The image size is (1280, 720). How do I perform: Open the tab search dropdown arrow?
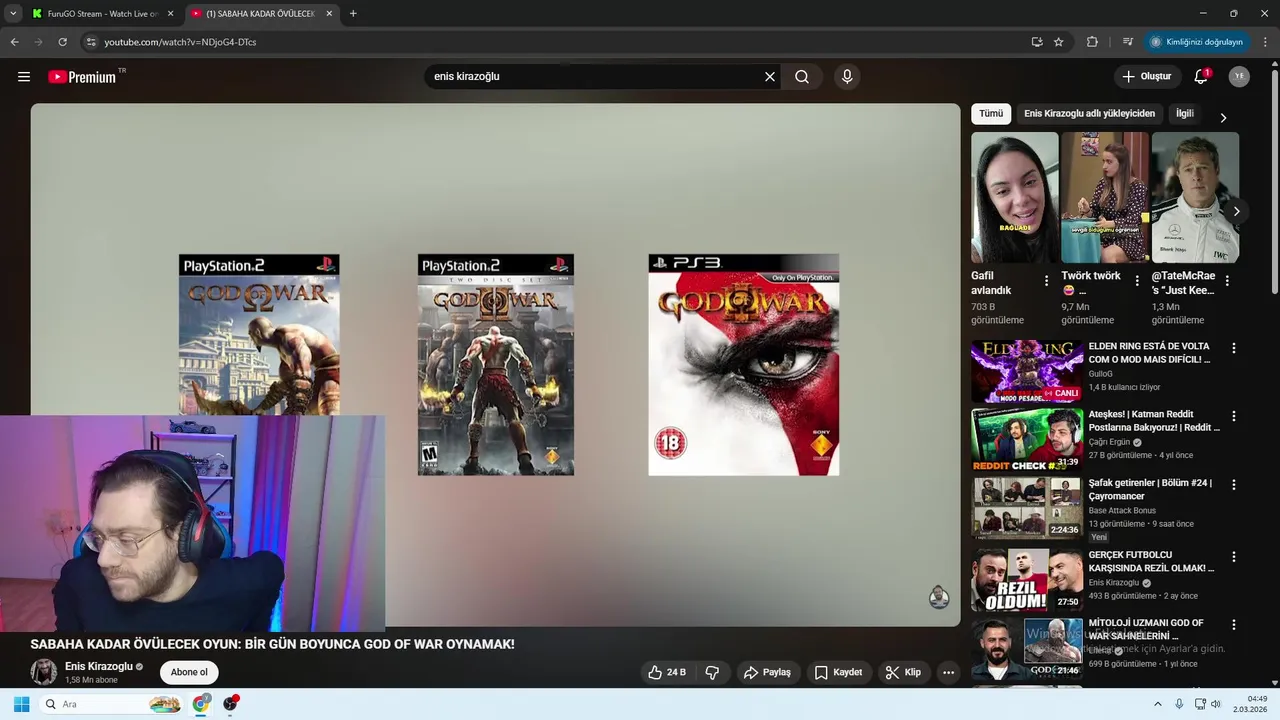(x=12, y=14)
